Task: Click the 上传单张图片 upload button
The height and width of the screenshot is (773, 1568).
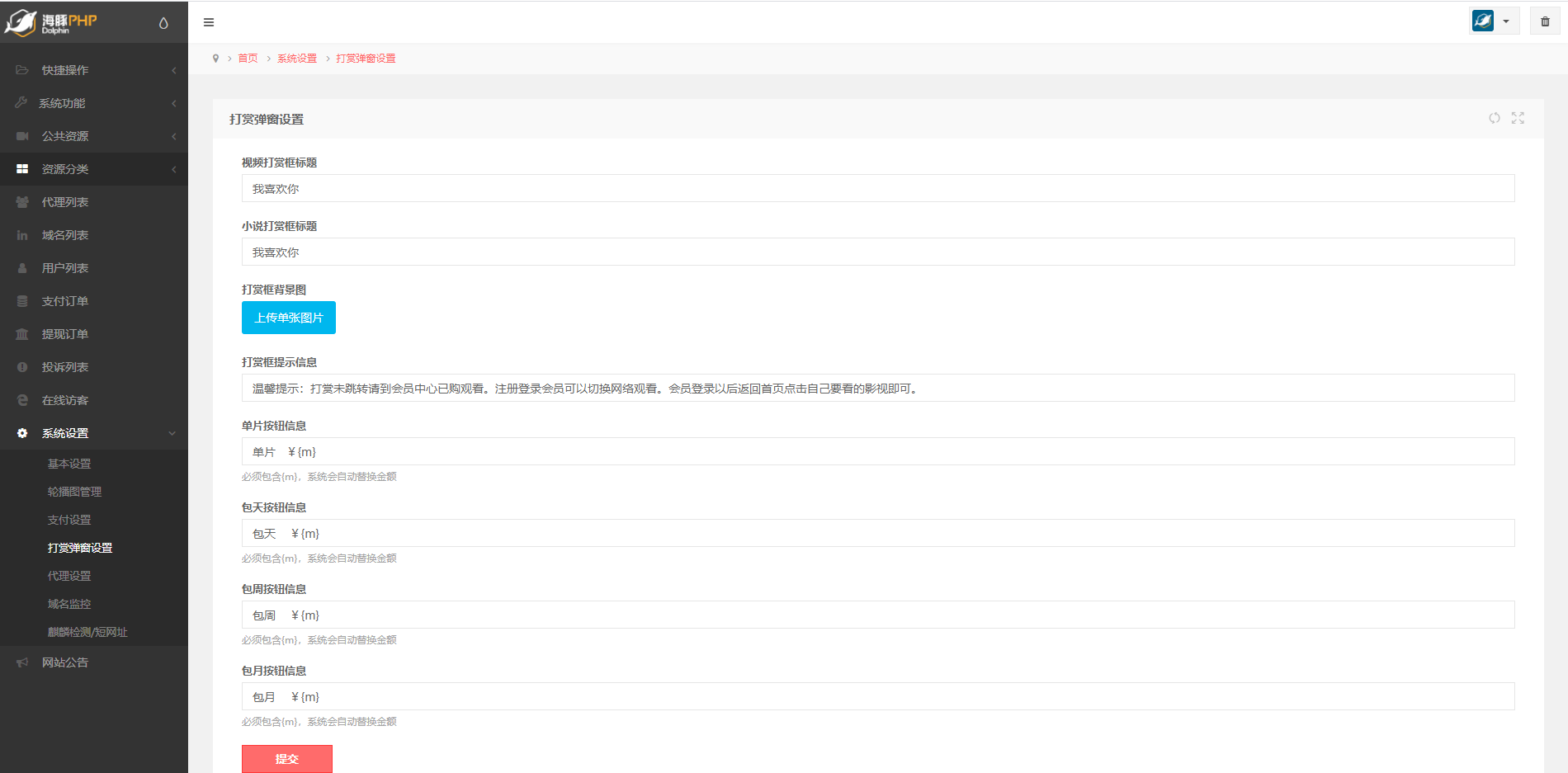Action: pyautogui.click(x=289, y=318)
